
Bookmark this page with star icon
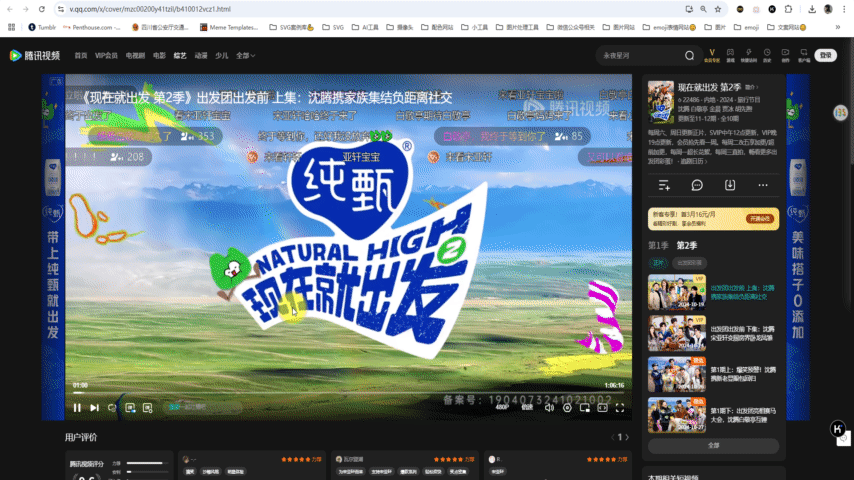(718, 9)
